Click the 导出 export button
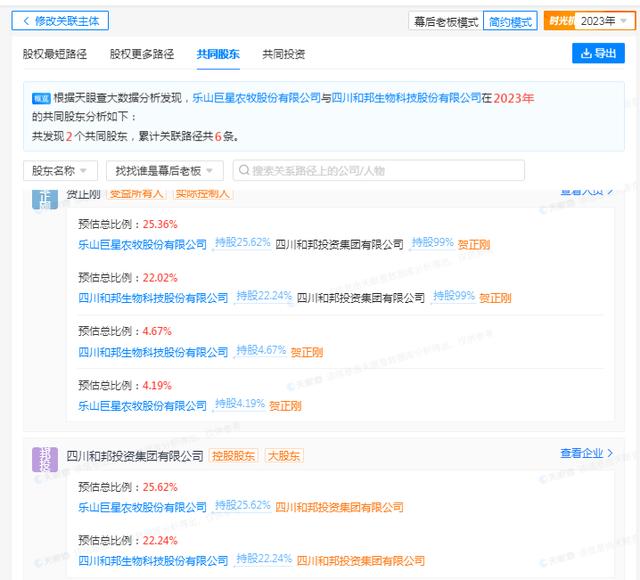This screenshot has height=580, width=640. (598, 53)
